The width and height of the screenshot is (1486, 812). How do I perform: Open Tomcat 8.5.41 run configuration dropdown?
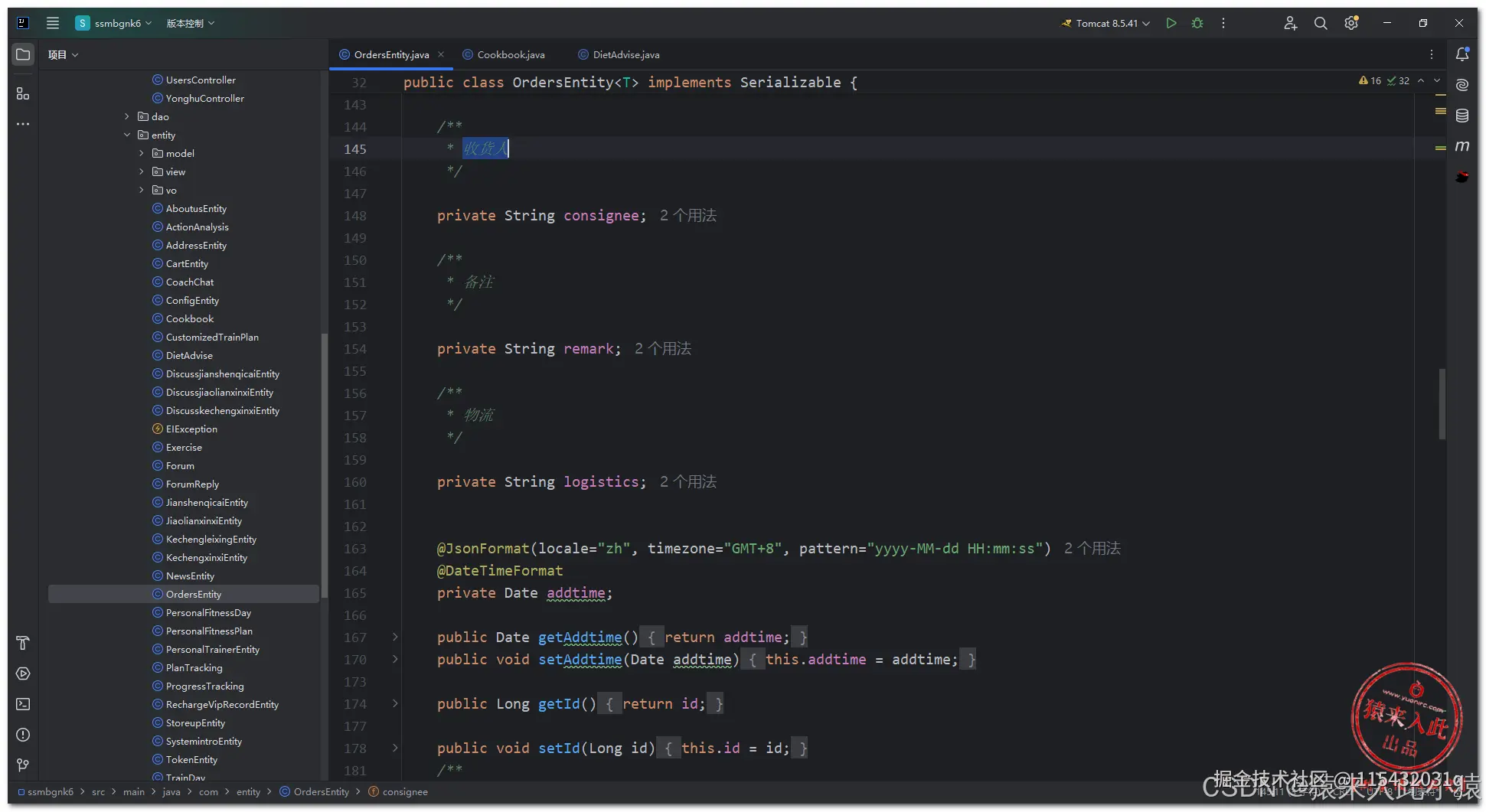tap(1106, 23)
